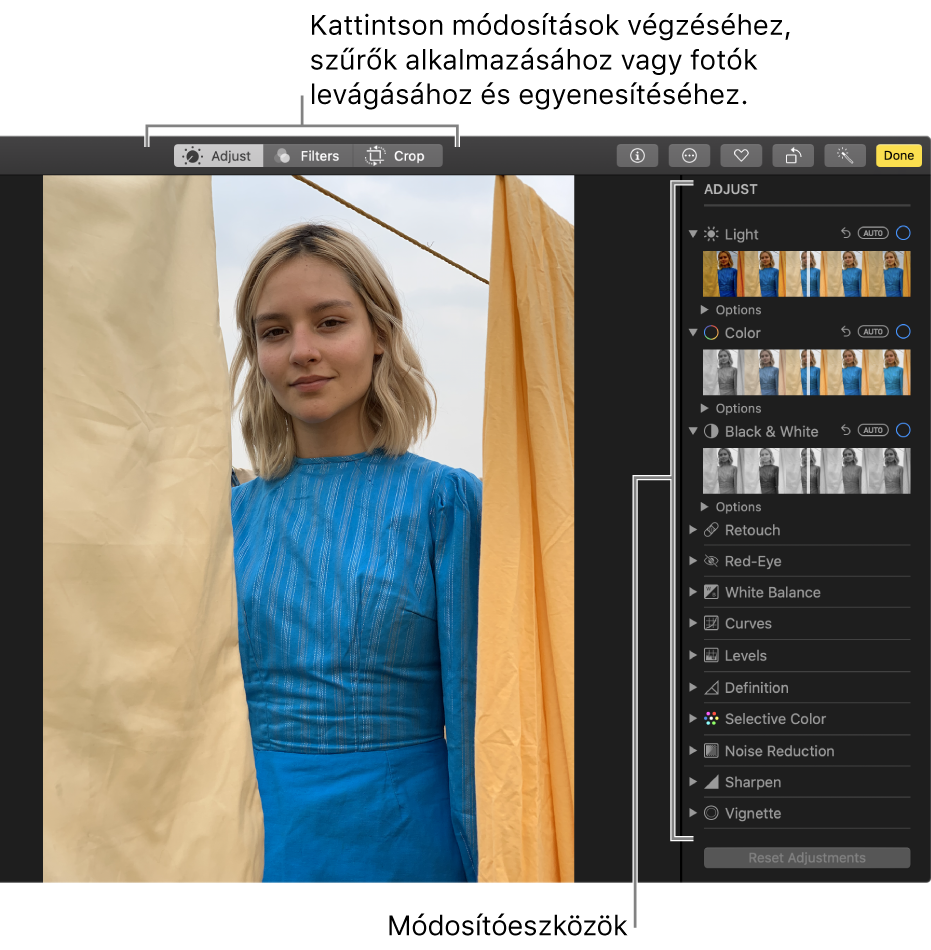This screenshot has width=931, height=950.
Task: Apply auto enhance magic wand
Action: (x=845, y=156)
